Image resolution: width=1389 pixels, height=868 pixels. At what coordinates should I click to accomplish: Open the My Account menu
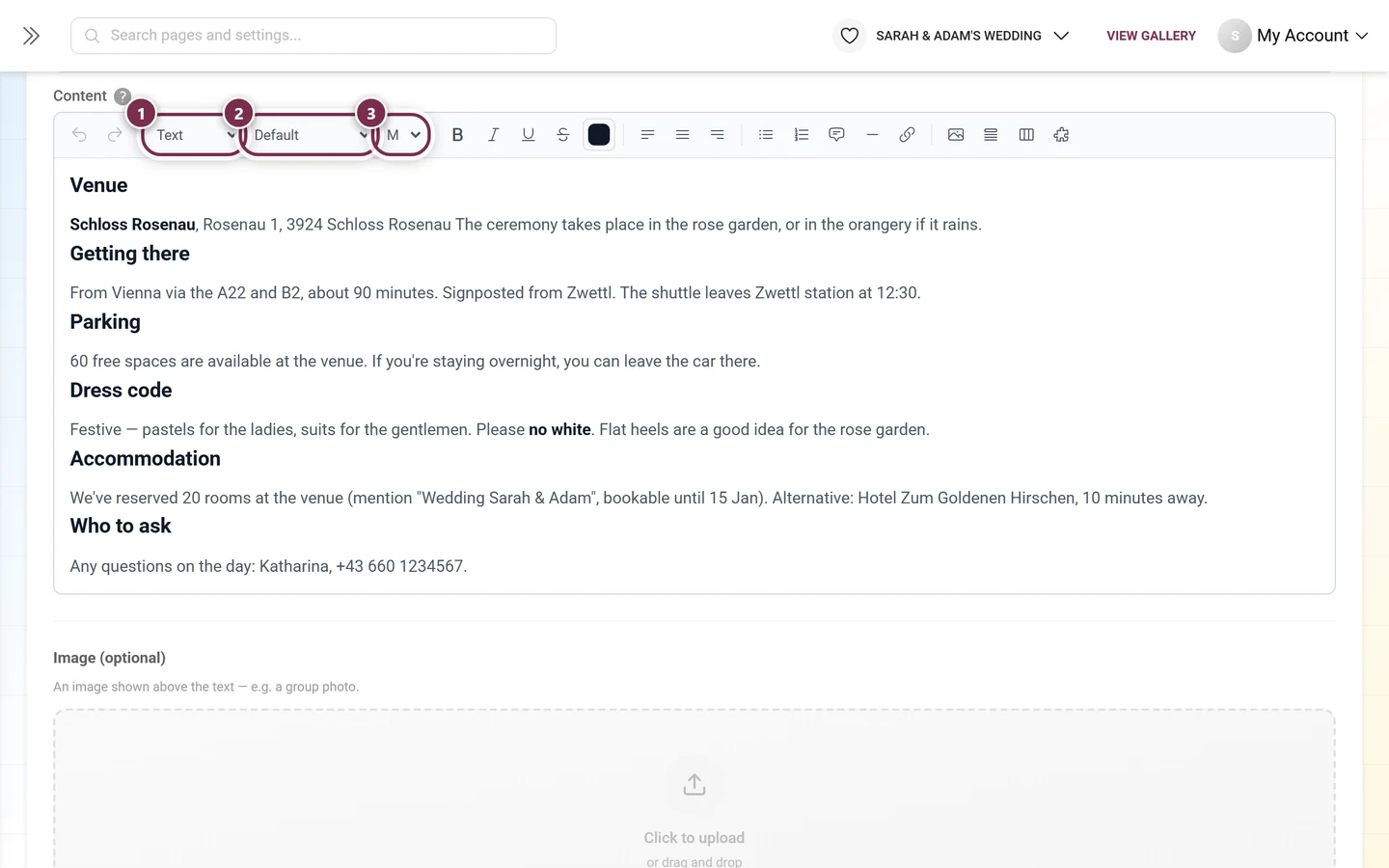point(1294,36)
